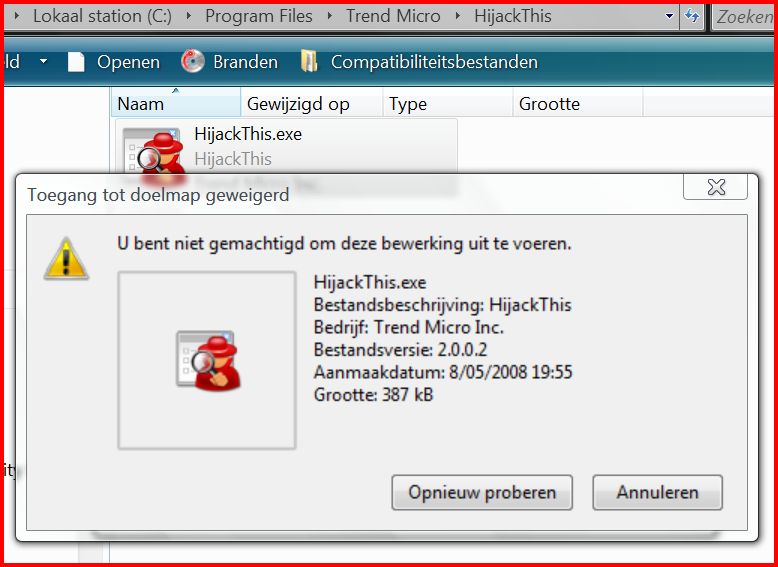The height and width of the screenshot is (567, 778).
Task: Select Lokaal station (C:) in address bar
Action: pyautogui.click(x=102, y=16)
